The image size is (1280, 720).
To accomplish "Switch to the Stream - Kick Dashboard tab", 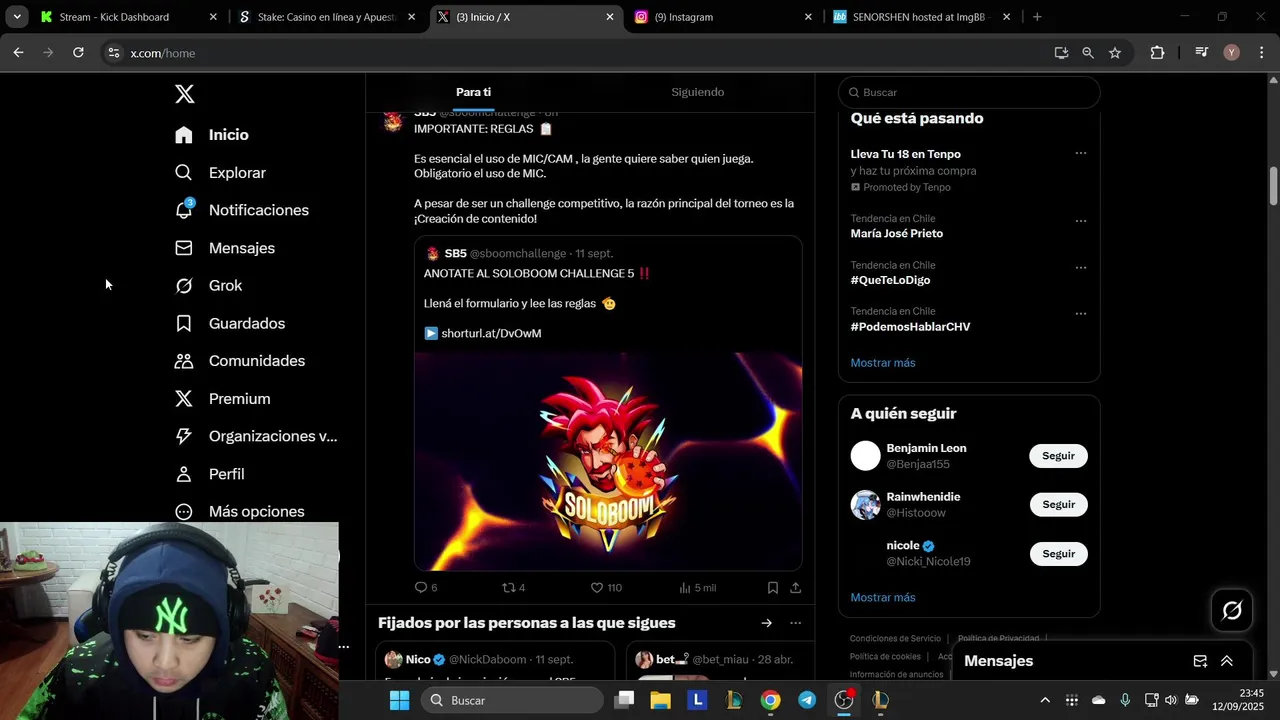I will [126, 17].
